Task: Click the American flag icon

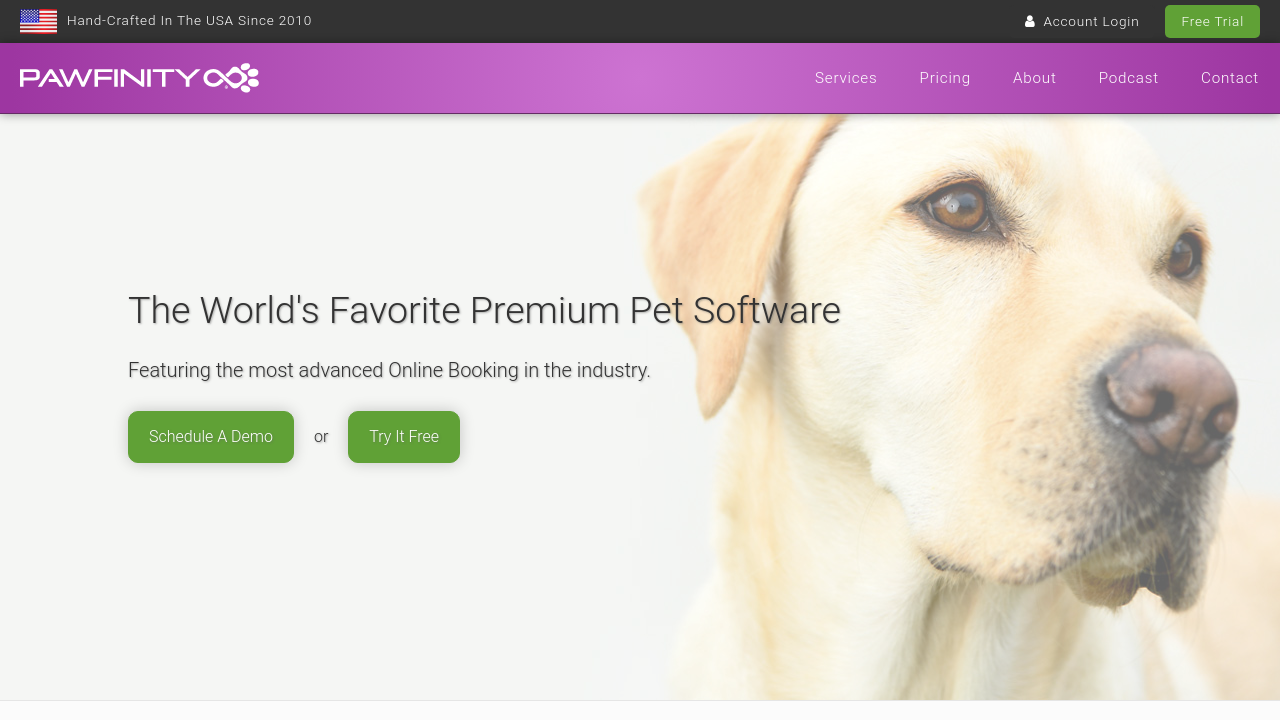Action: (x=38, y=21)
